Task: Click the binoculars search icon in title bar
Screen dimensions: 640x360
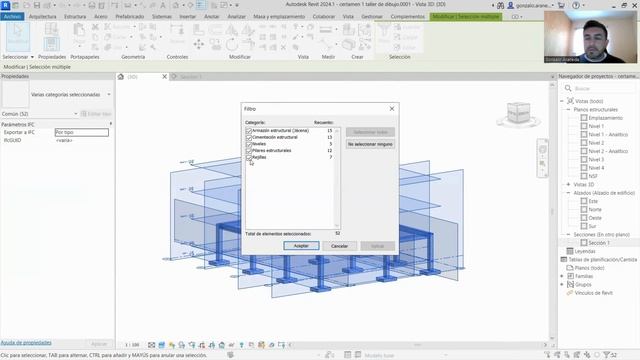Action: pos(500,5)
